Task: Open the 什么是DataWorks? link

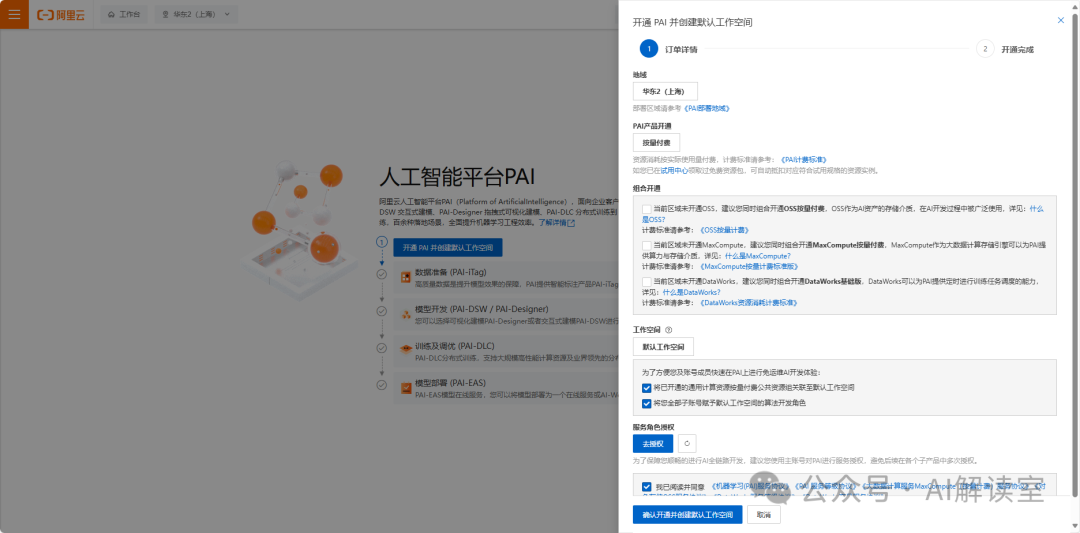Action: pyautogui.click(x=692, y=292)
